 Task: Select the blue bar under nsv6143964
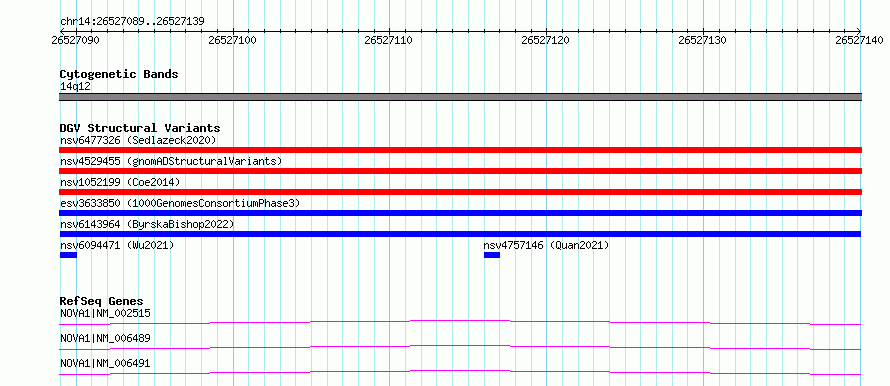pyautogui.click(x=460, y=234)
